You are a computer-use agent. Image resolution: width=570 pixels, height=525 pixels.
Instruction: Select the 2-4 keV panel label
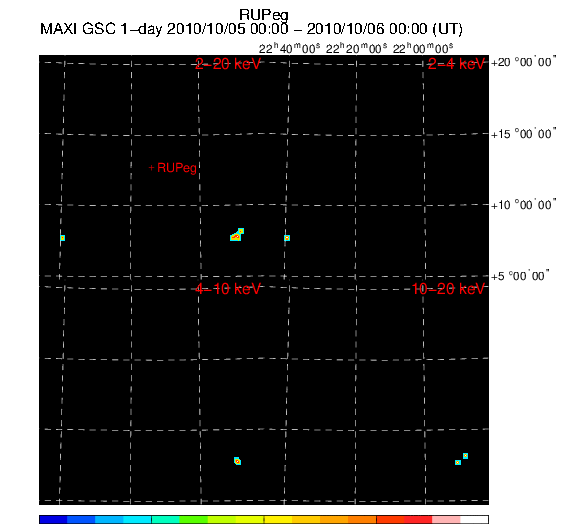pos(457,64)
